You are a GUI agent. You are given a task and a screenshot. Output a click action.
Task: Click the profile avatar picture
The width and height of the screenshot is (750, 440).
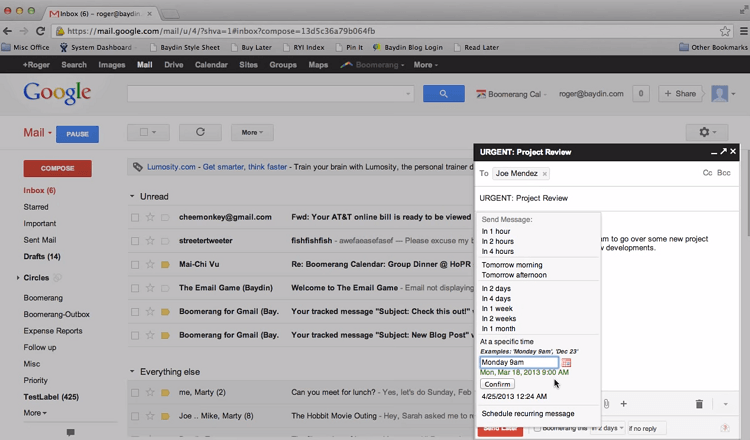pos(719,94)
